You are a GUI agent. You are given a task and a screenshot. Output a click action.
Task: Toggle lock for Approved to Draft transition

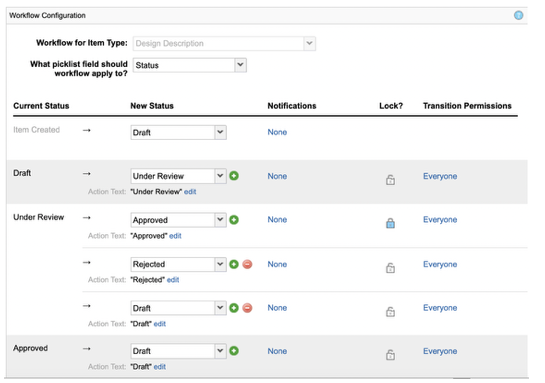point(390,355)
